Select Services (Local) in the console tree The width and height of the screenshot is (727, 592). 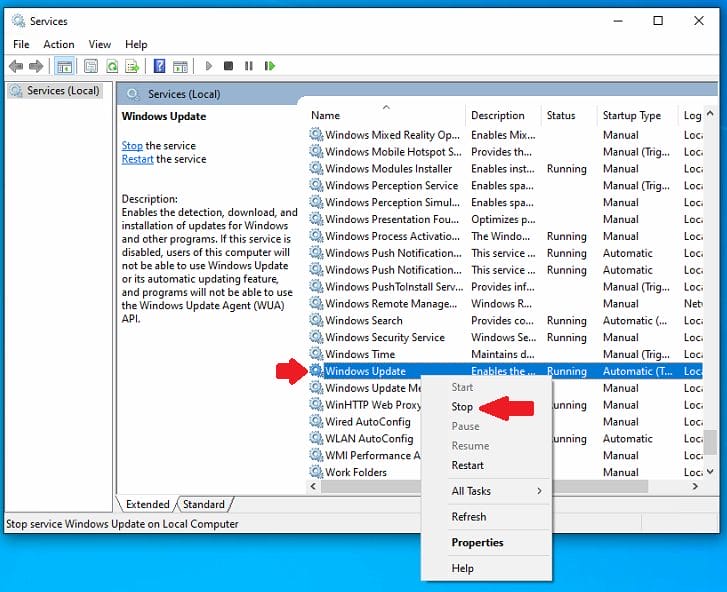point(63,91)
